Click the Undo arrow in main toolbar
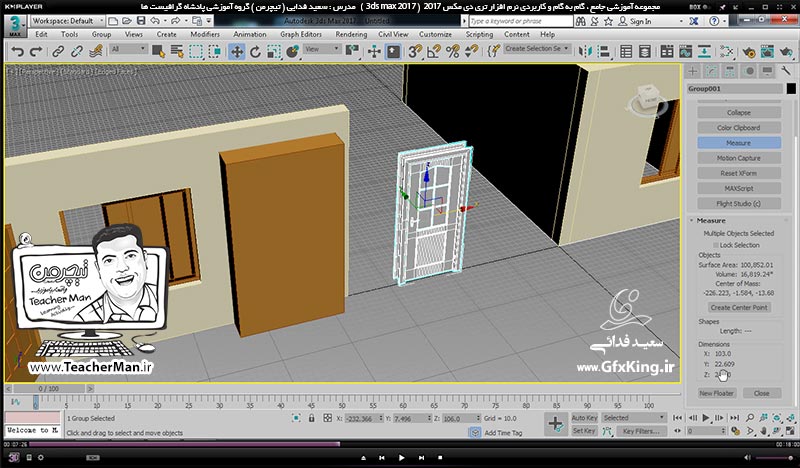Screen dimensions: 800x468 17,52
